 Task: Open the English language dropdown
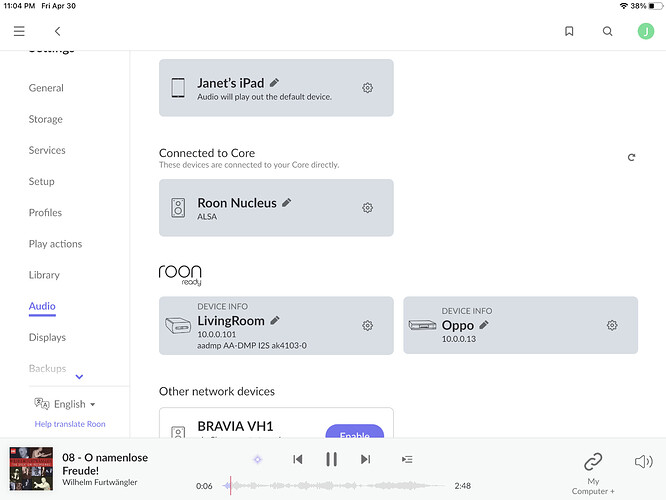tap(75, 404)
